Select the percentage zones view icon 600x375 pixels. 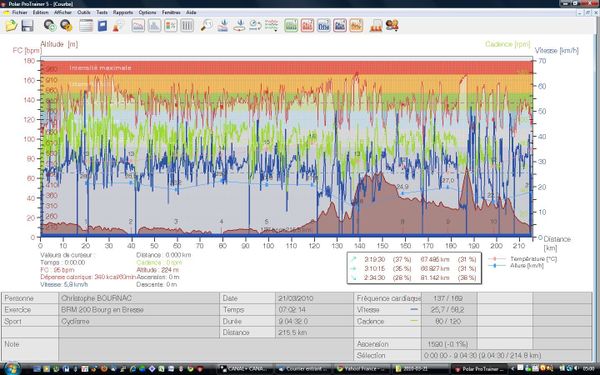click(171, 26)
